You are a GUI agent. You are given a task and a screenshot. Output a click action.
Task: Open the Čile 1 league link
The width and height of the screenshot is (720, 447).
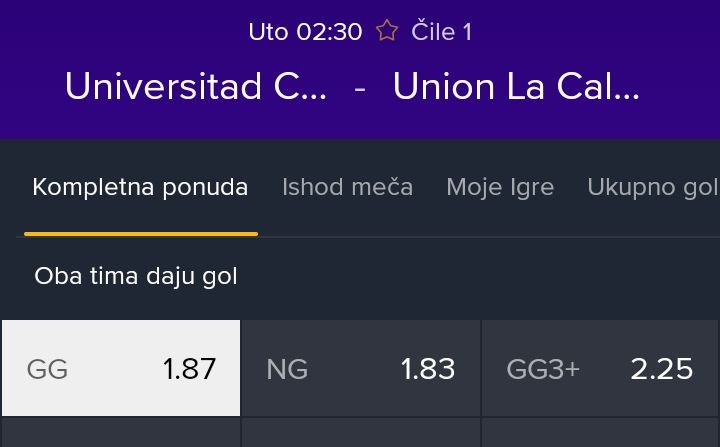tap(441, 32)
